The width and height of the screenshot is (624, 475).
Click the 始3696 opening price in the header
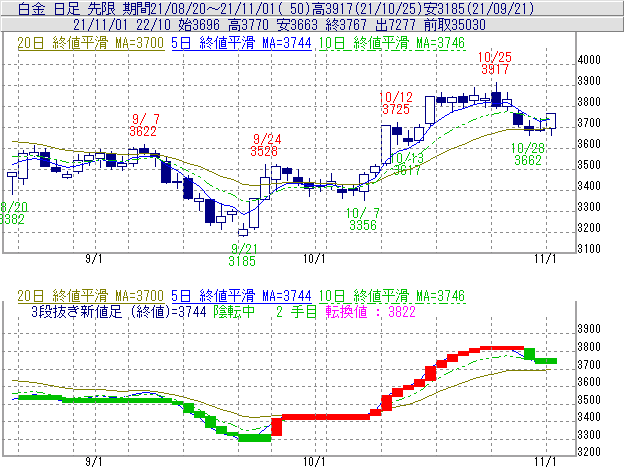coord(199,25)
